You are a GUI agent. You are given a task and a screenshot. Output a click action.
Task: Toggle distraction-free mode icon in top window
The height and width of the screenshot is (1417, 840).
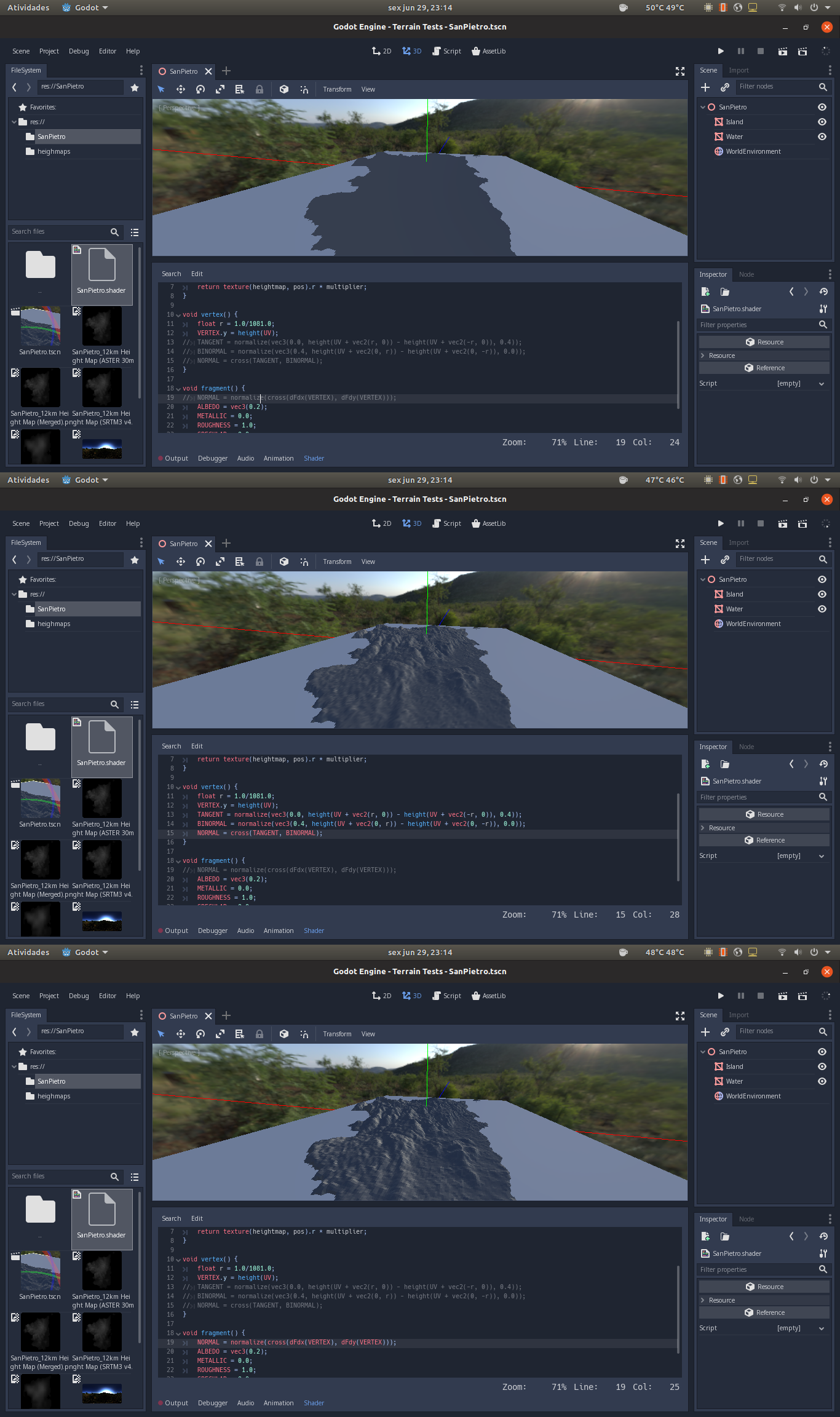(680, 71)
